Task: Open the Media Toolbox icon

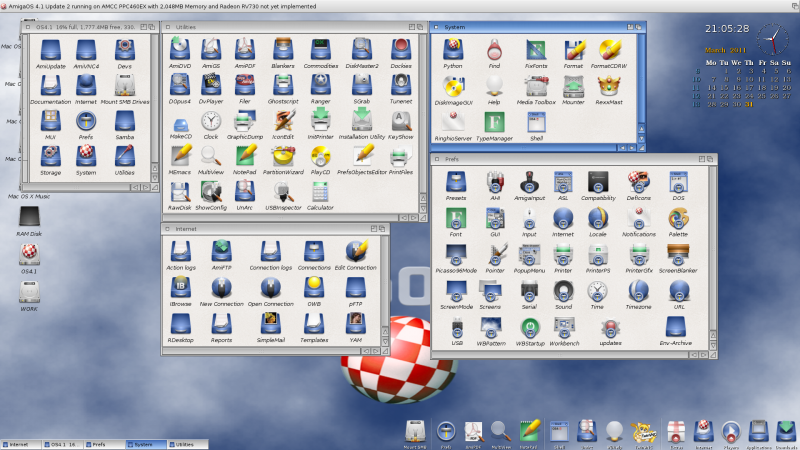Action: (536, 86)
